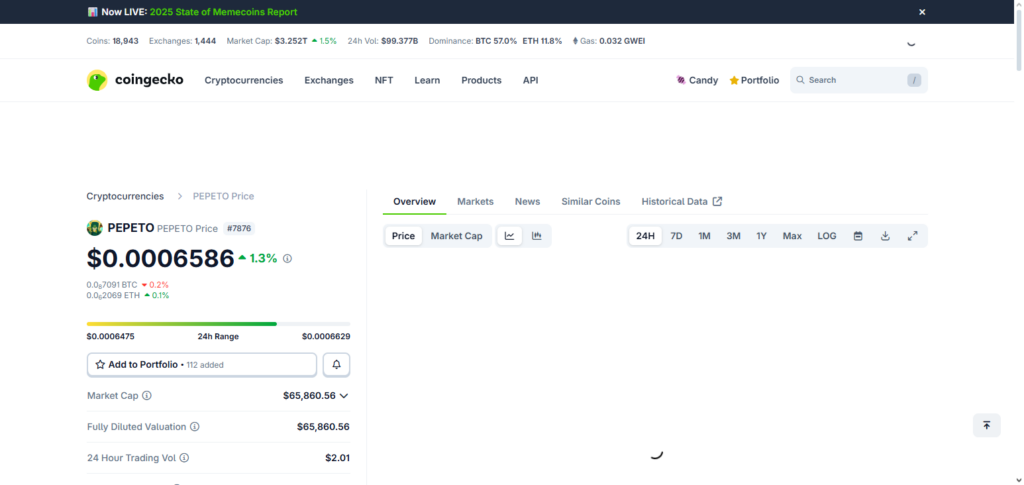Open the 2025 State of Memecoins Report link
Screen dimensions: 1024x485
223,12
